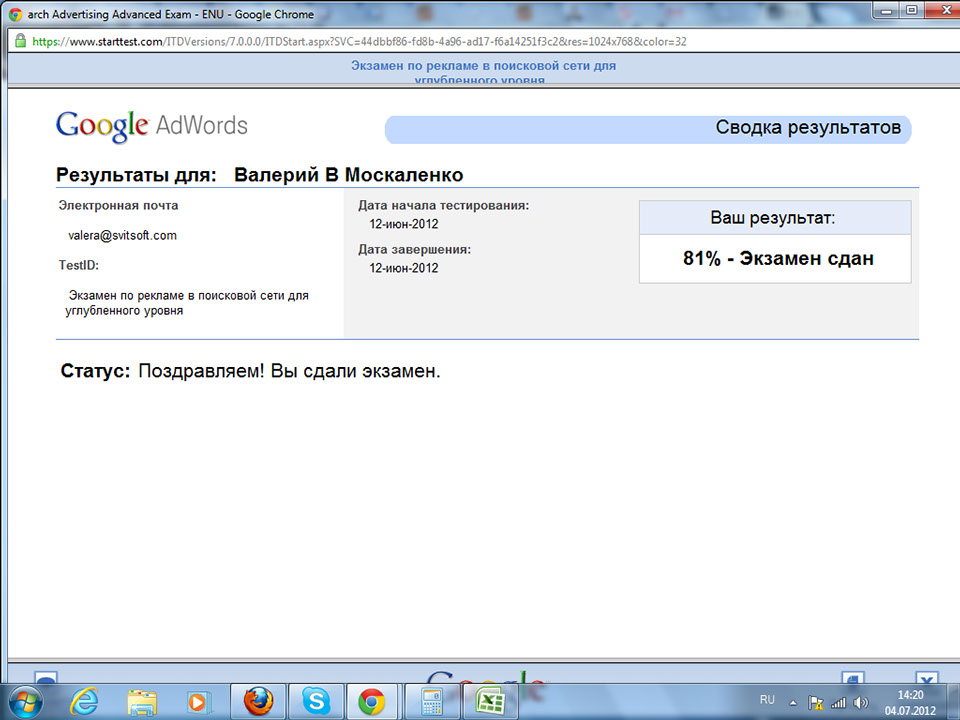Click the name Валерий В Москаленко
Image resolution: width=960 pixels, height=720 pixels.
[348, 175]
